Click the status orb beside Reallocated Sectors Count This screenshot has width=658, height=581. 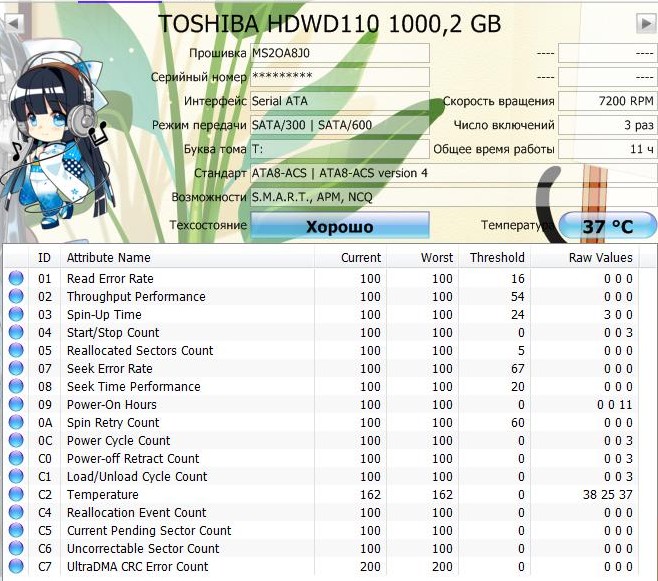click(x=16, y=350)
